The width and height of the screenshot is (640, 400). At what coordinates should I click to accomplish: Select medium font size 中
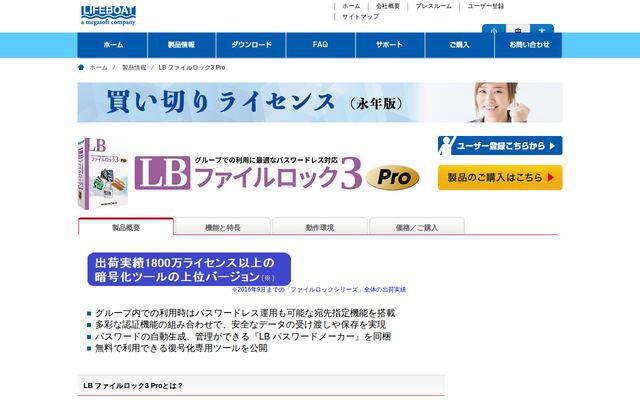point(518,30)
